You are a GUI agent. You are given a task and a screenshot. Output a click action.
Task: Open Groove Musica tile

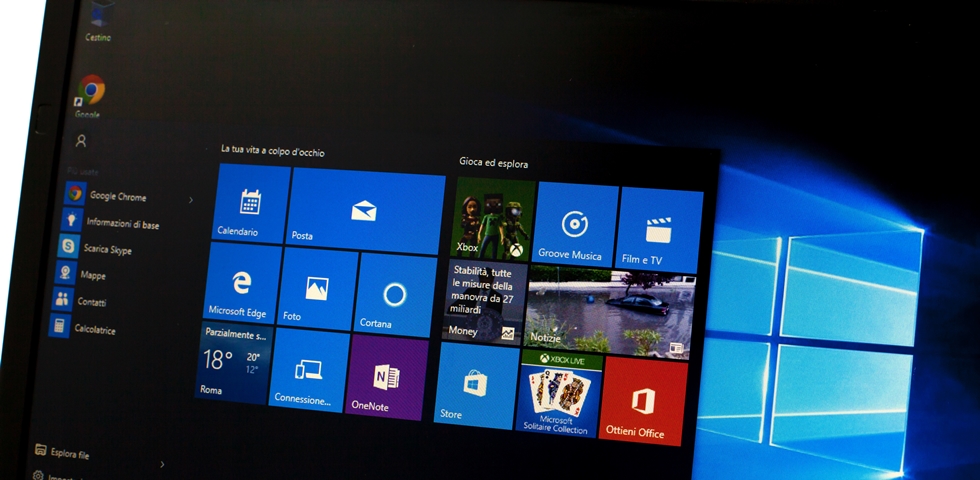point(574,226)
